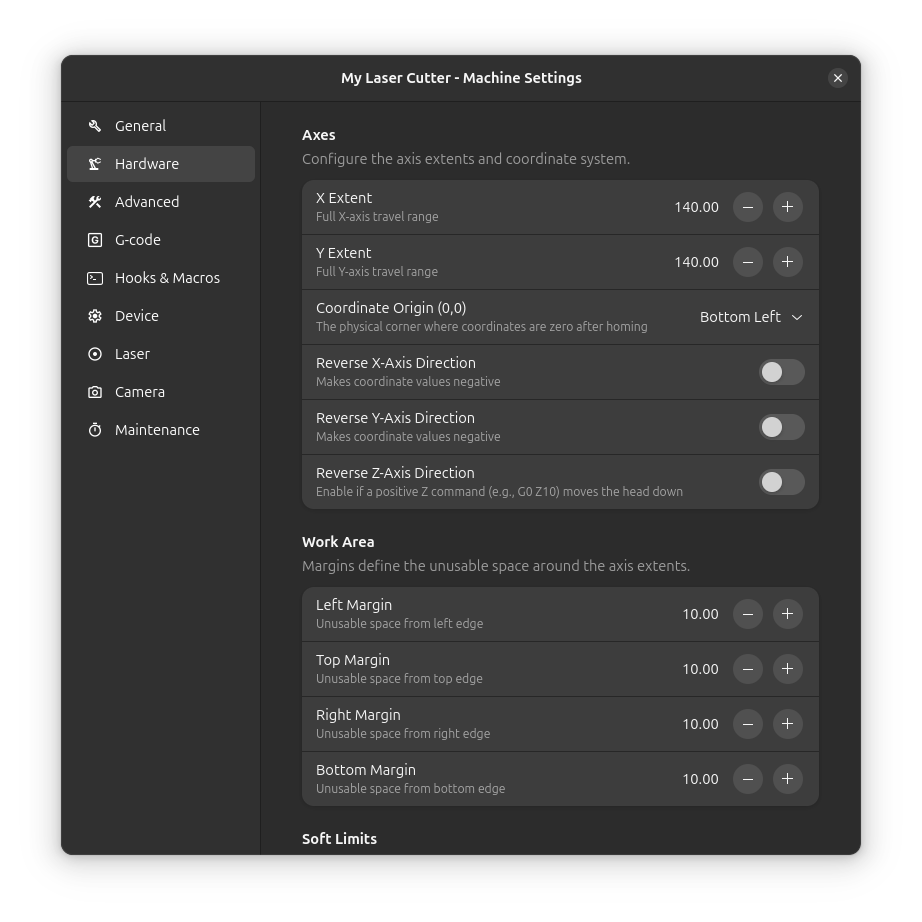This screenshot has height=922, width=922.
Task: Close the Machine Settings dialog
Action: (838, 78)
